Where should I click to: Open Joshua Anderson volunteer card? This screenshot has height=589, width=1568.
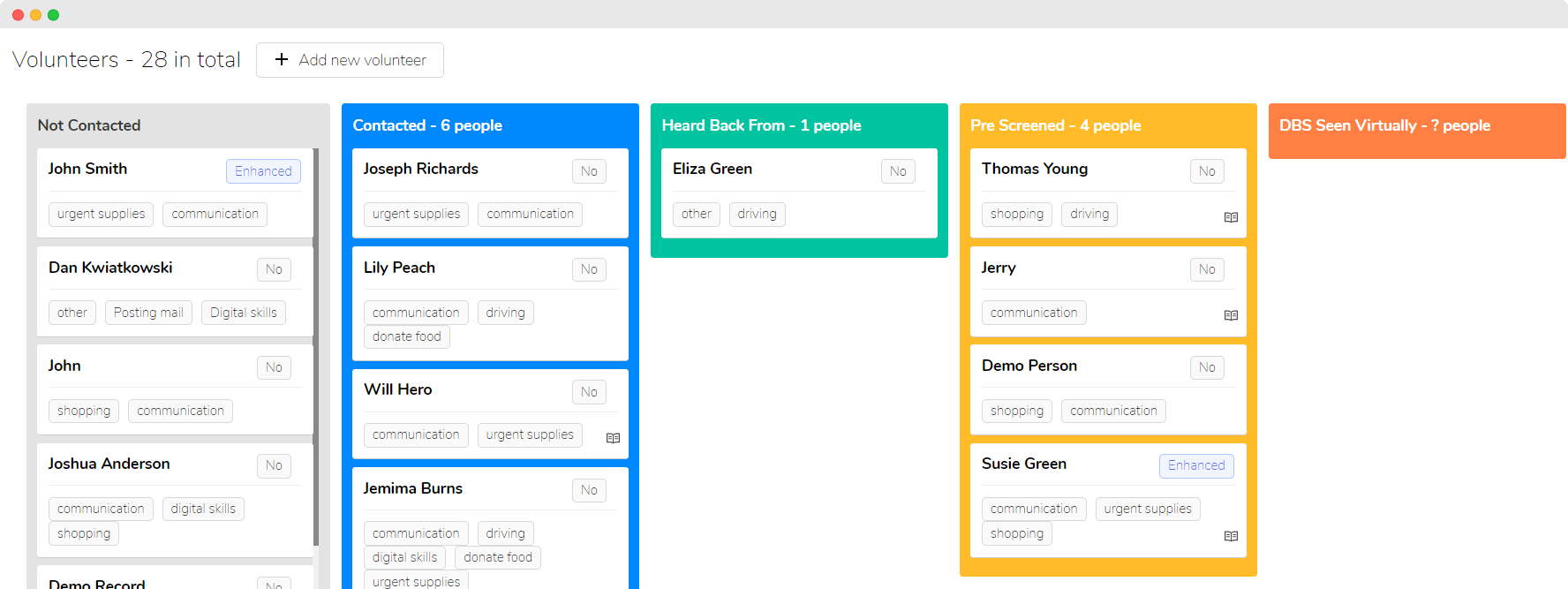pyautogui.click(x=175, y=500)
